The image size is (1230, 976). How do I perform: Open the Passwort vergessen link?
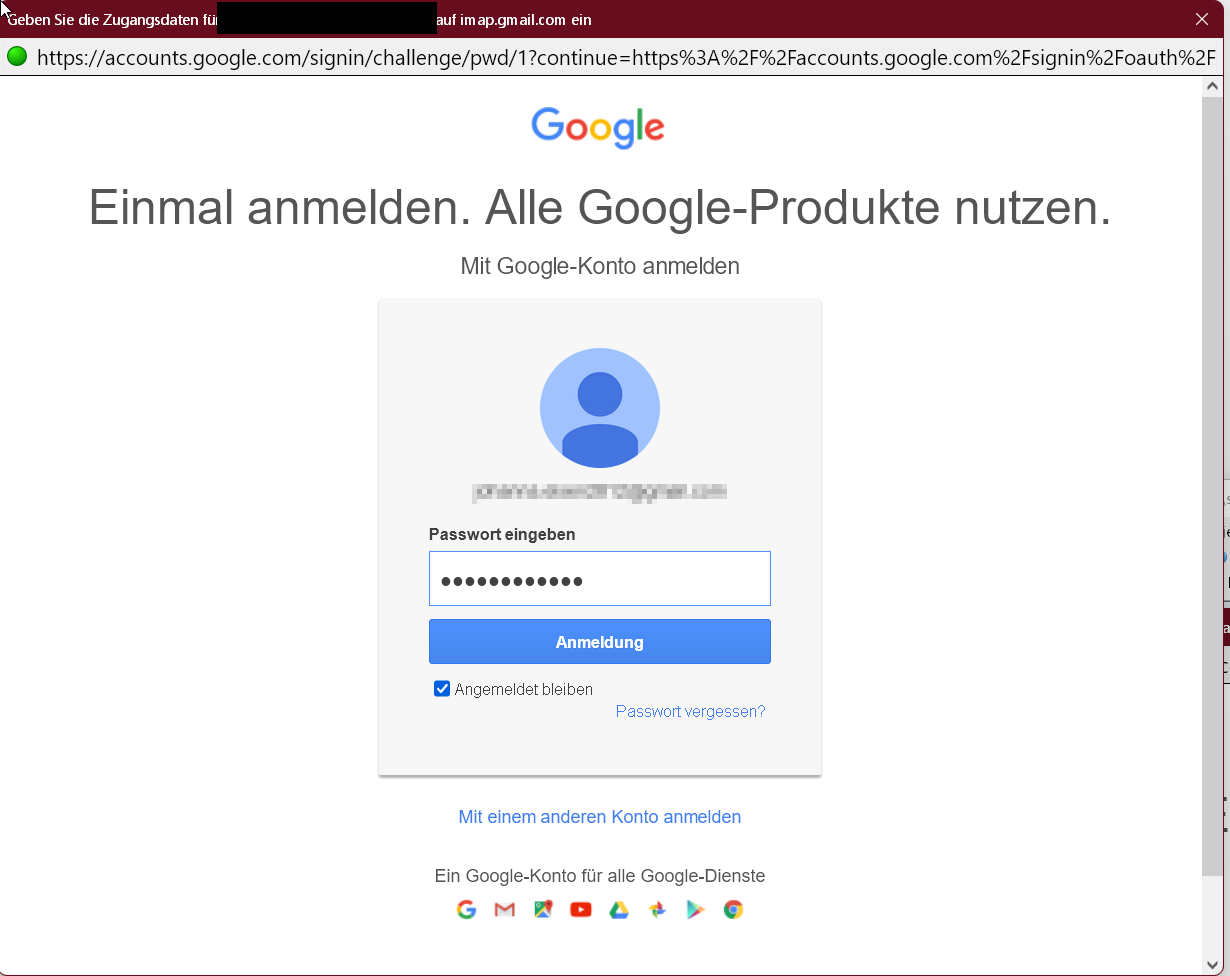click(690, 711)
